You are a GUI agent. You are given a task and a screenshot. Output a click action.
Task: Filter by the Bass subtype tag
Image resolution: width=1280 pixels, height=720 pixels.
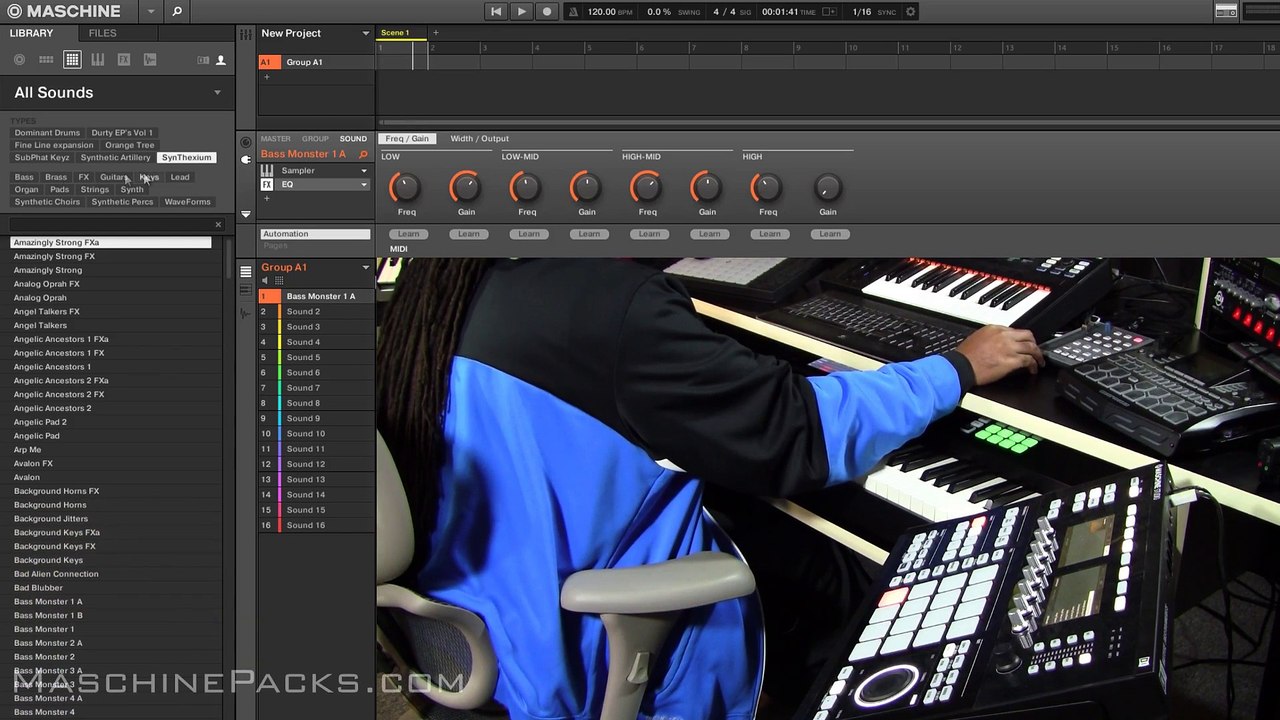[24, 177]
